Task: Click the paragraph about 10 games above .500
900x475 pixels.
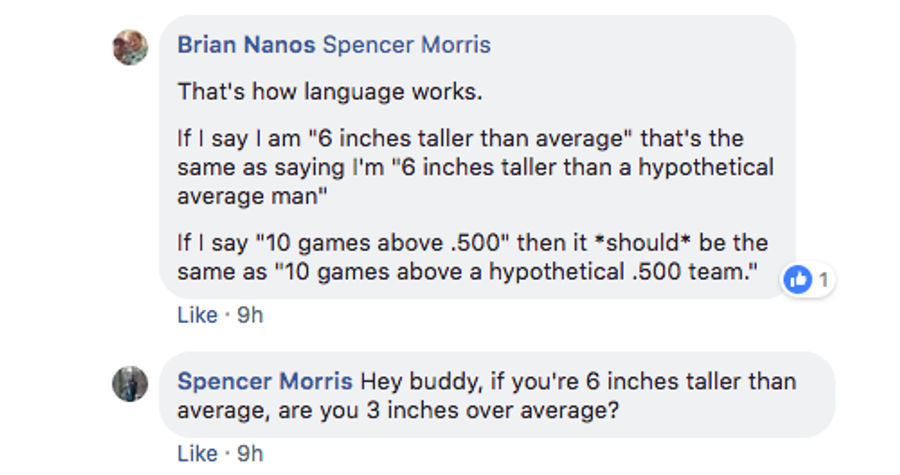Action: (473, 257)
